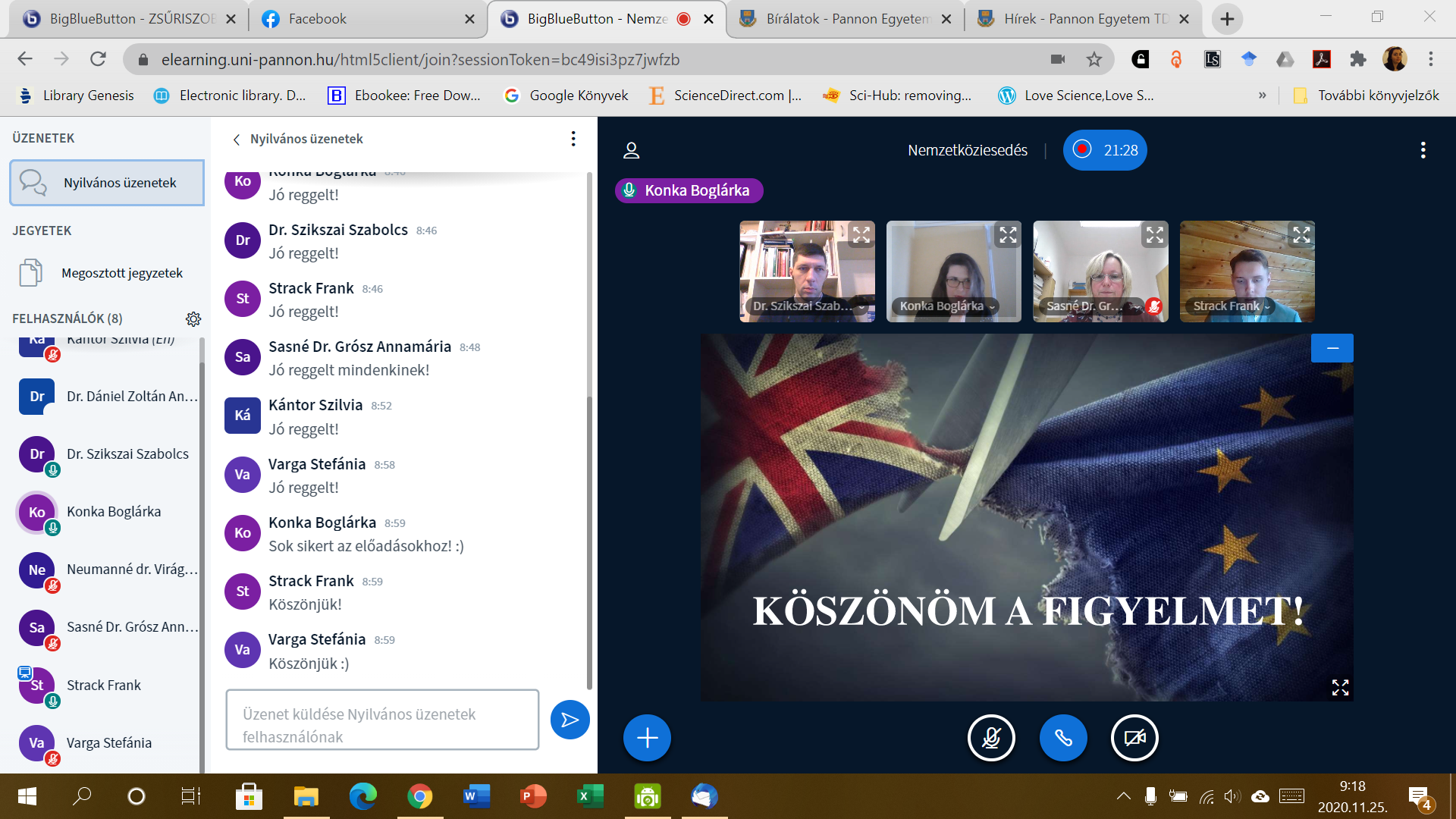Click the blue plus actions button
The image size is (1456, 819).
coord(647,738)
